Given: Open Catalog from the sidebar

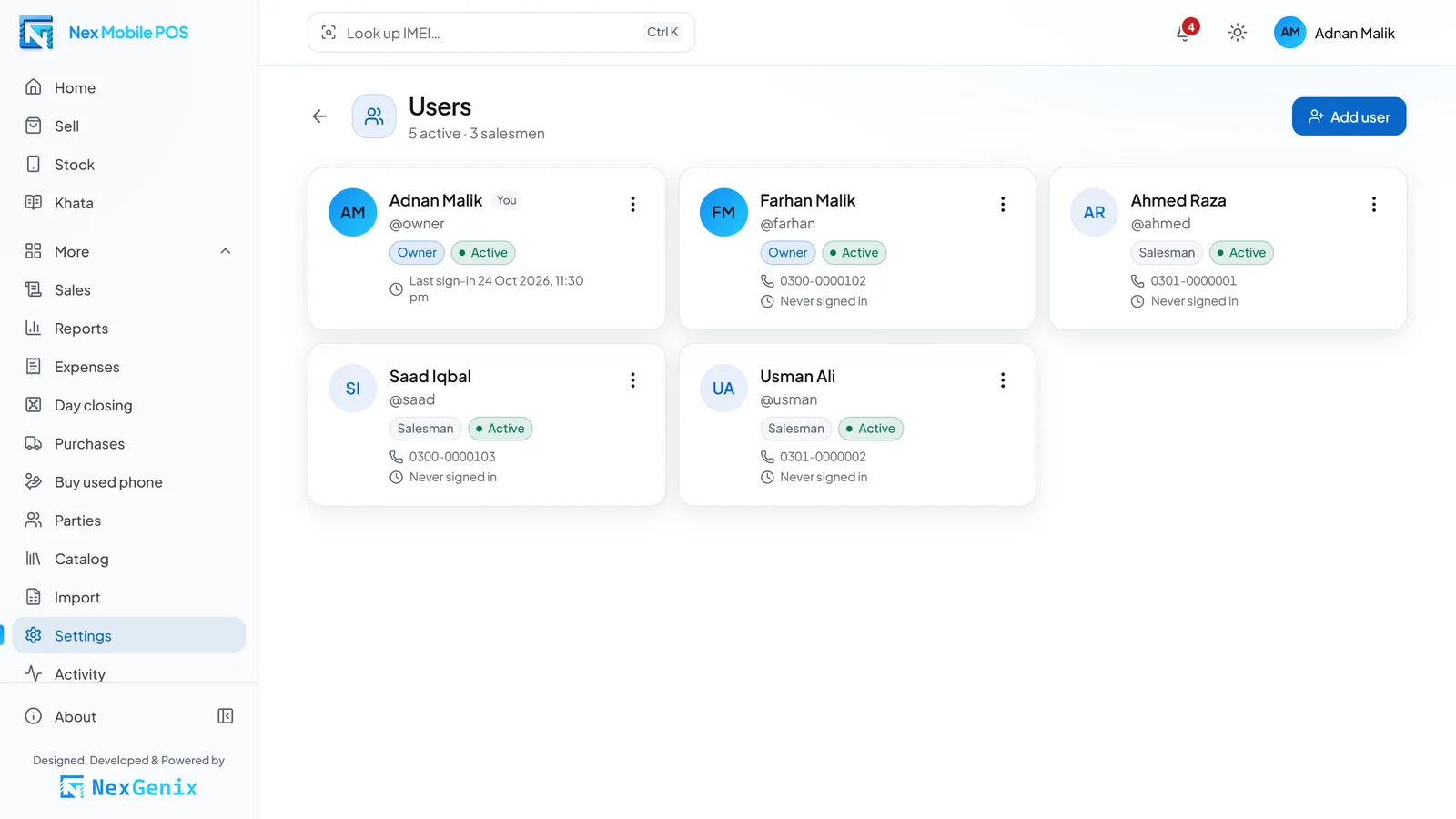Looking at the screenshot, I should tap(129, 559).
